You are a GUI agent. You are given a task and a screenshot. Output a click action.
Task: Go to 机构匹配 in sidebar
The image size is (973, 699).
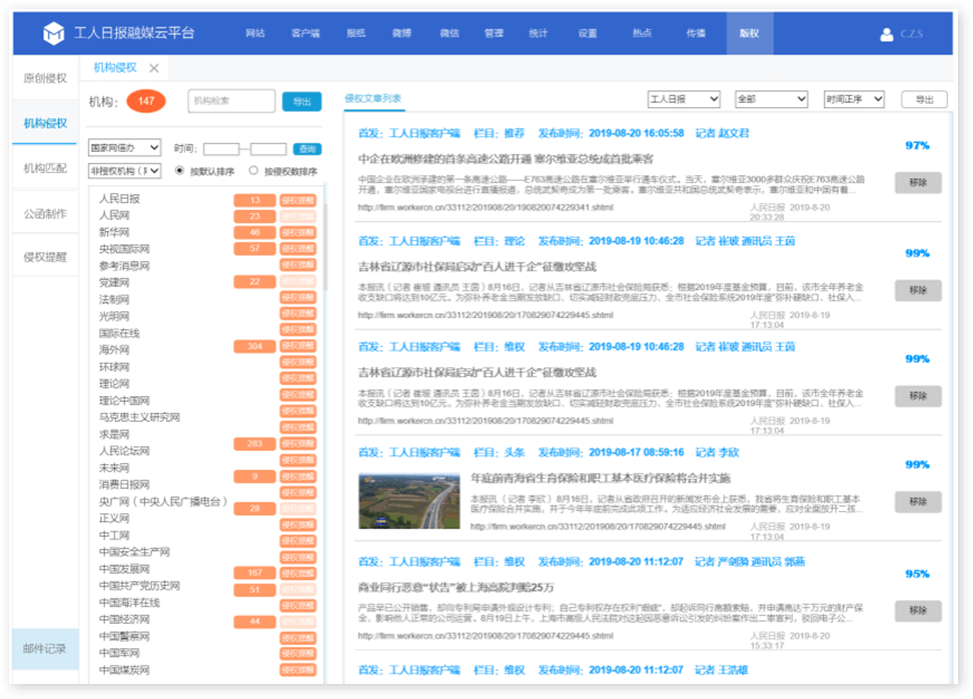[45, 168]
